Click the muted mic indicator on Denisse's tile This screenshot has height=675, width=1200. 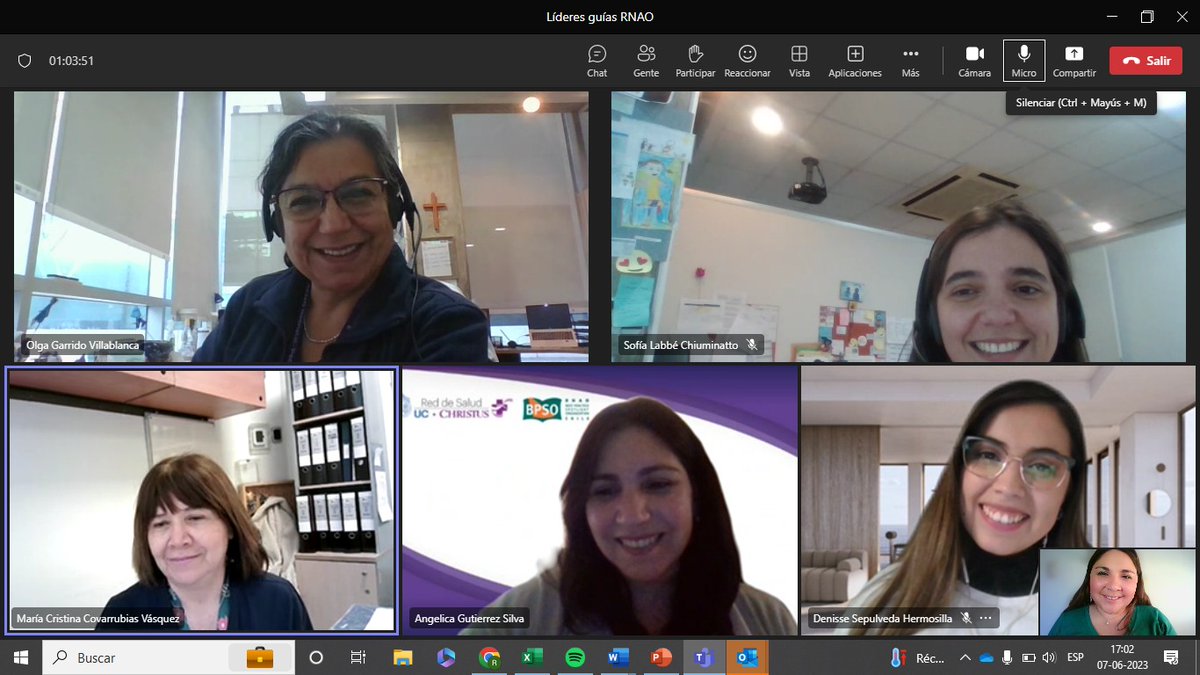[x=965, y=618]
